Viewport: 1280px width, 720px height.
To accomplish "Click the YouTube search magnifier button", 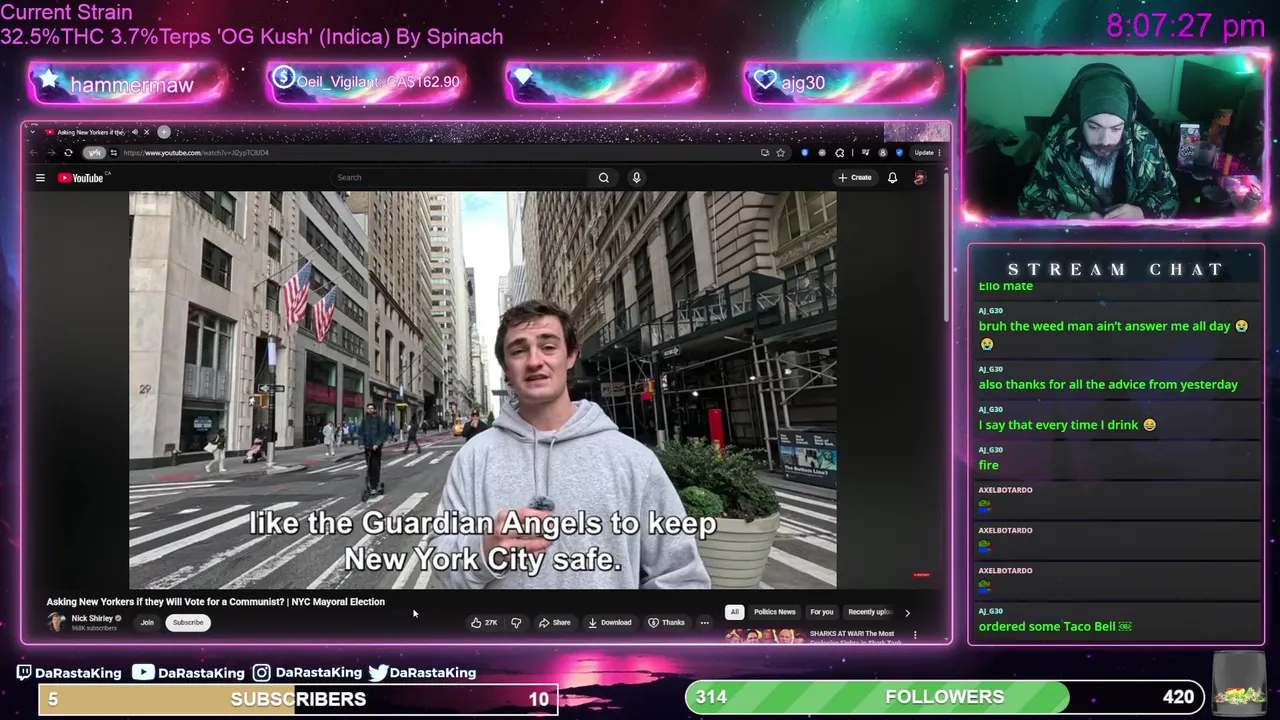I will (604, 178).
